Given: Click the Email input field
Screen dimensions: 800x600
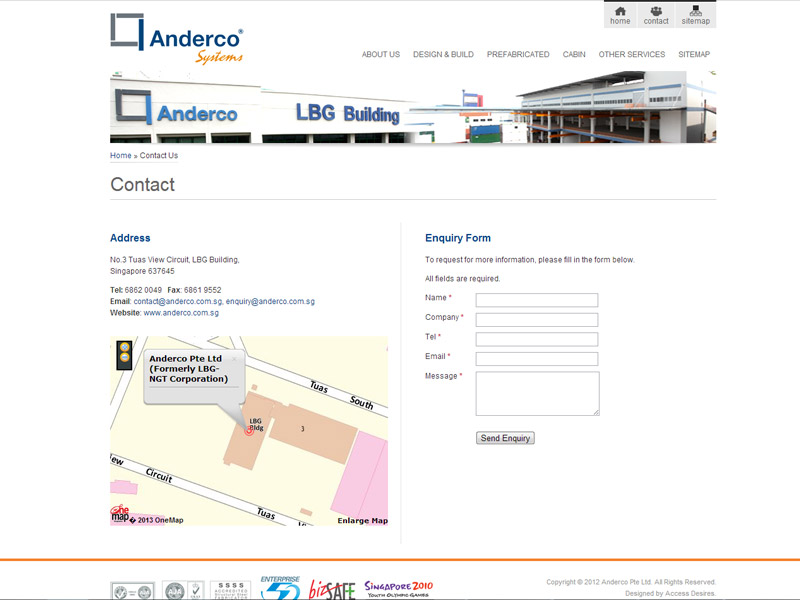Looking at the screenshot, I should [537, 359].
